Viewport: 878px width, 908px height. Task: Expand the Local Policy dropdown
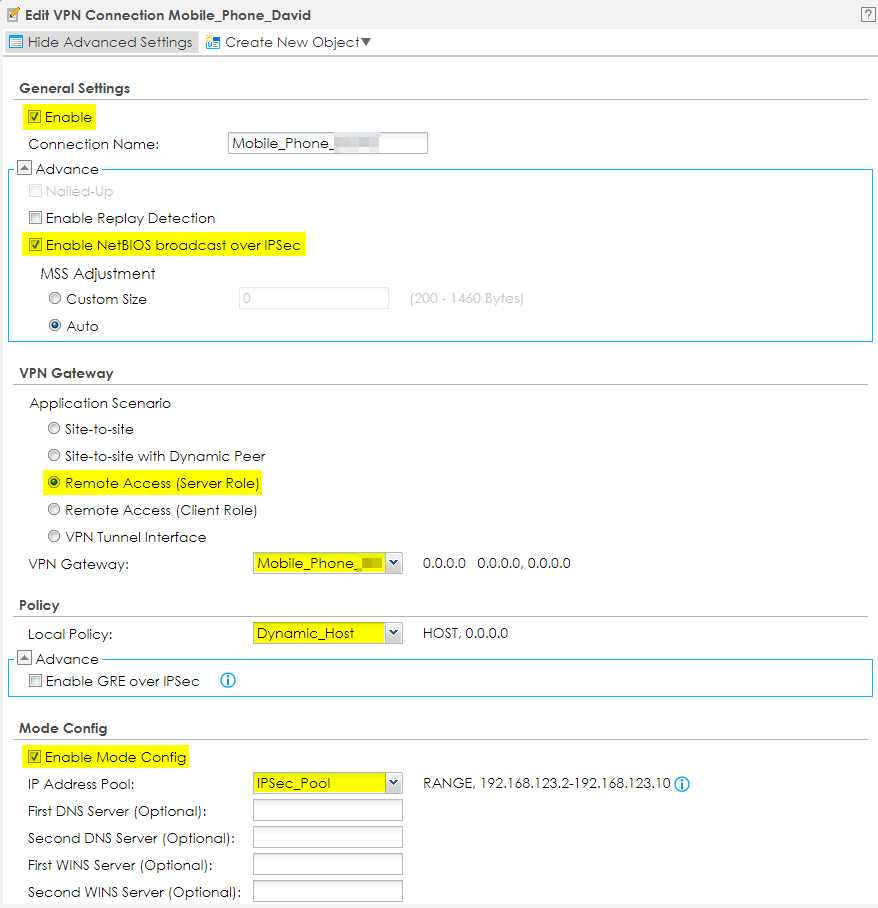(393, 633)
